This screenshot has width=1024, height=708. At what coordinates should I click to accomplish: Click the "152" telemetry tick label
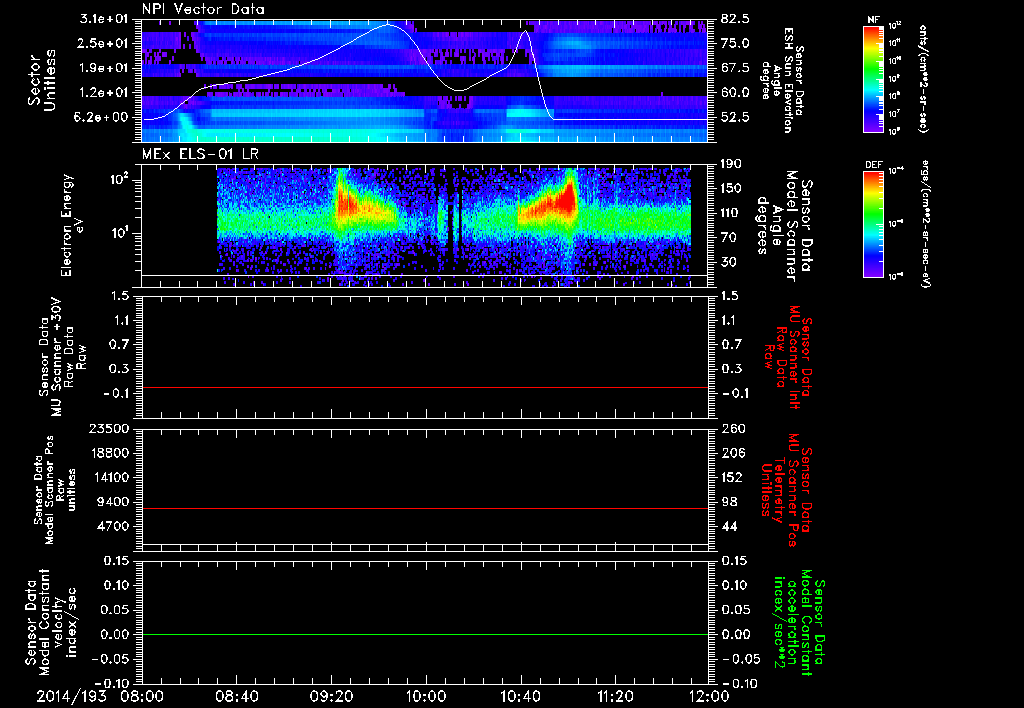click(732, 477)
